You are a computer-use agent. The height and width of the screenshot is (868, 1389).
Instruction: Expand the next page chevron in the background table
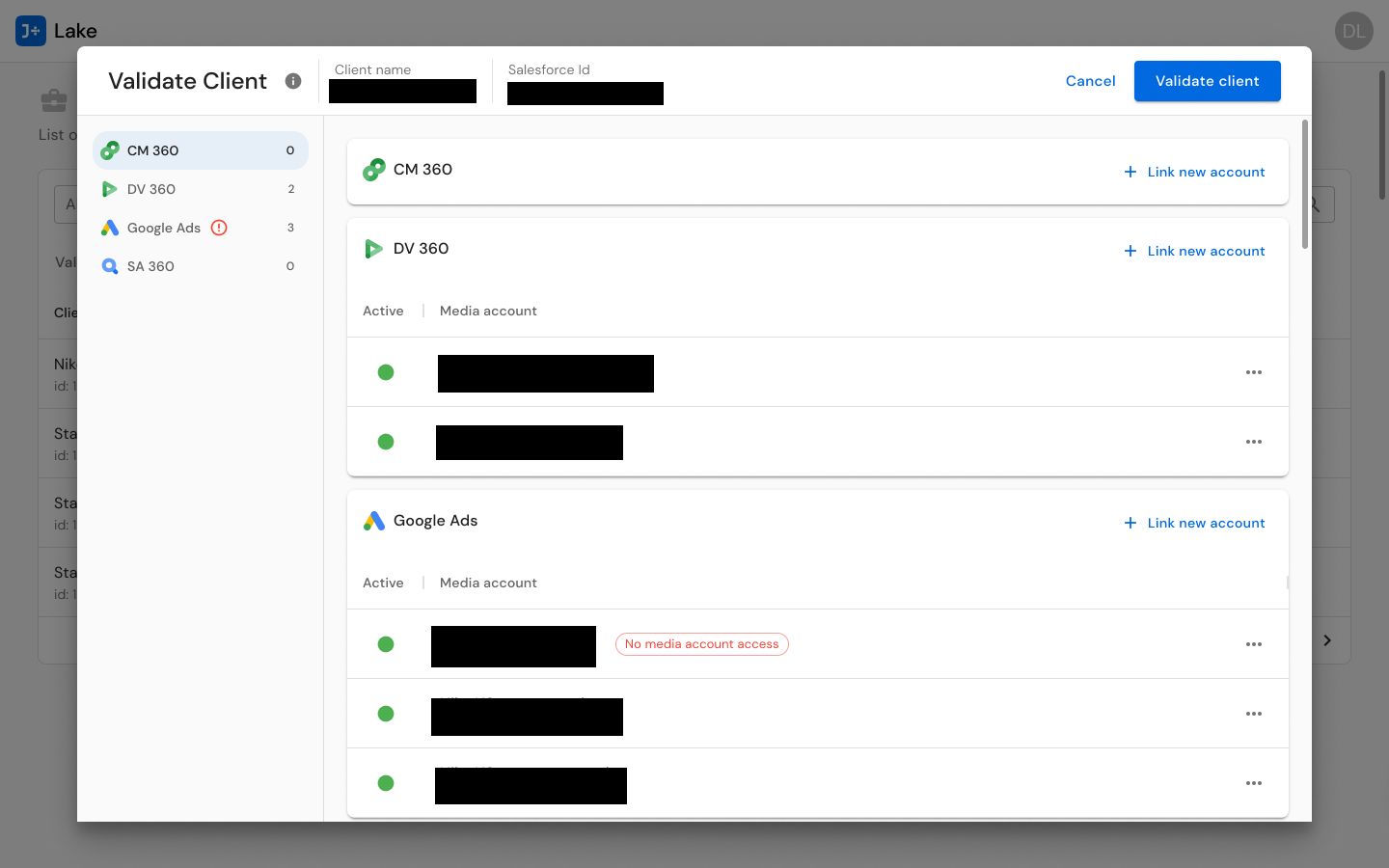click(x=1327, y=640)
